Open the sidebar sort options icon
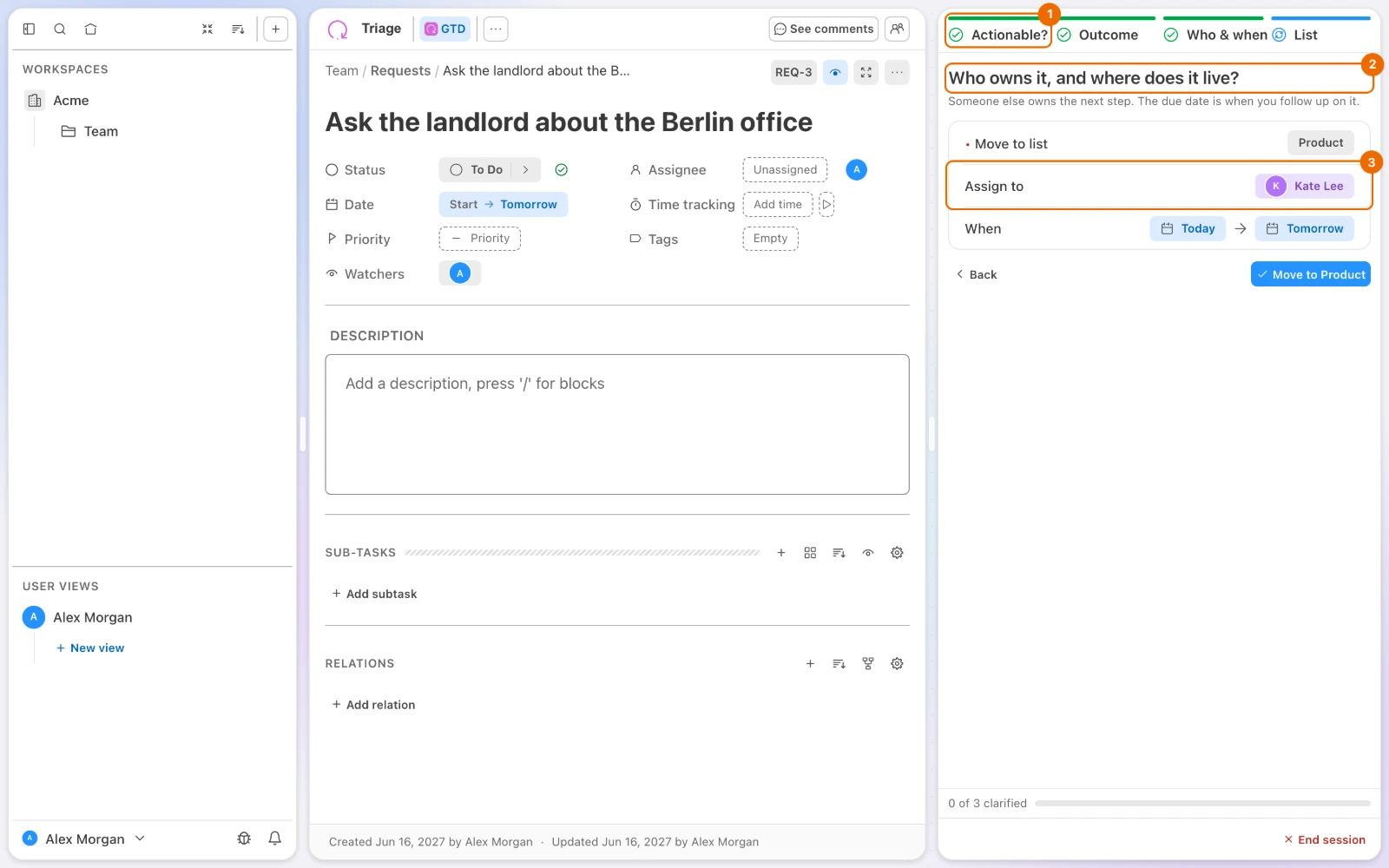The height and width of the screenshot is (868, 1389). point(238,29)
